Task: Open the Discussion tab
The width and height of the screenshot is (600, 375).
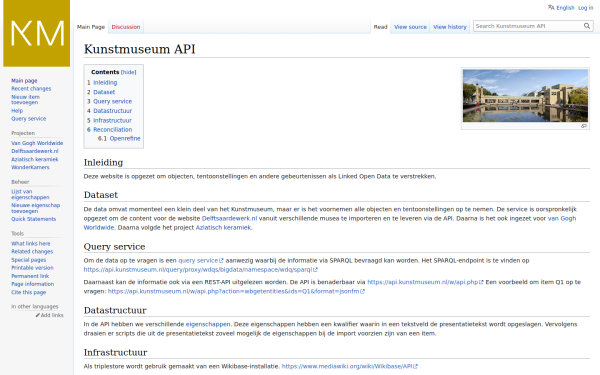Action: pyautogui.click(x=126, y=27)
